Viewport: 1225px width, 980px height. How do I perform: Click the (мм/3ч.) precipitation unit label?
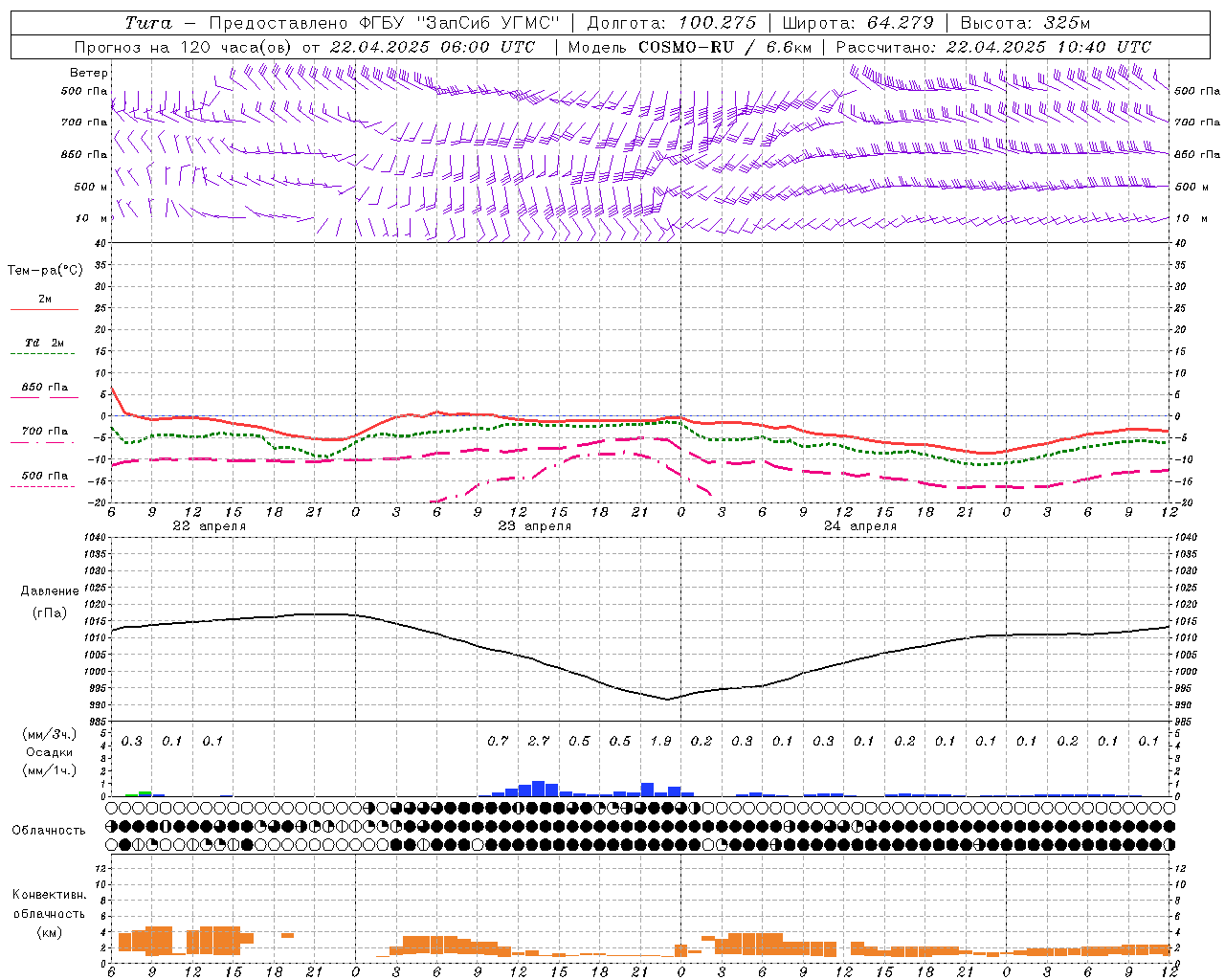pos(48,734)
